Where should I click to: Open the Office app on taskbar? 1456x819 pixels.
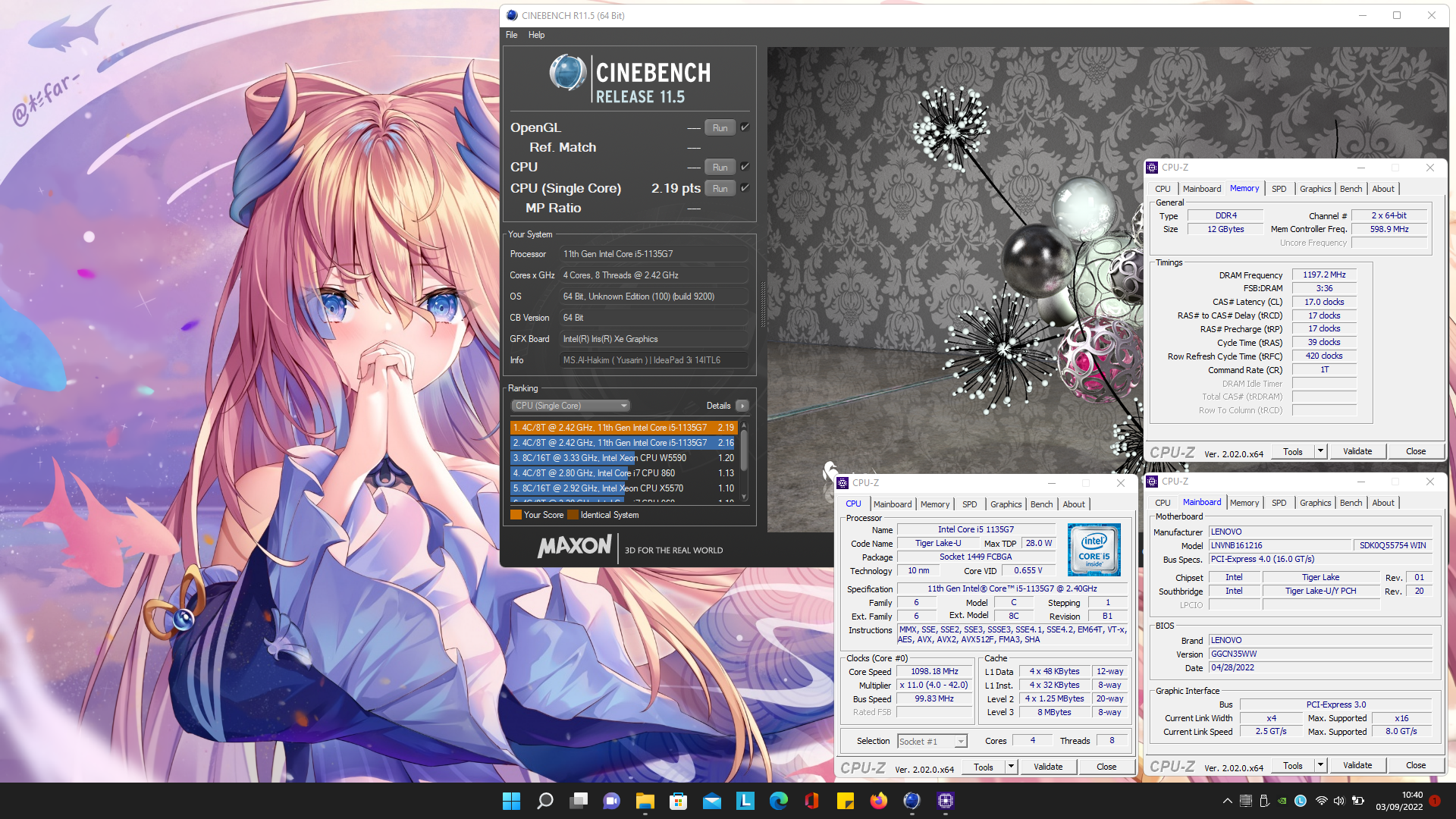(812, 801)
